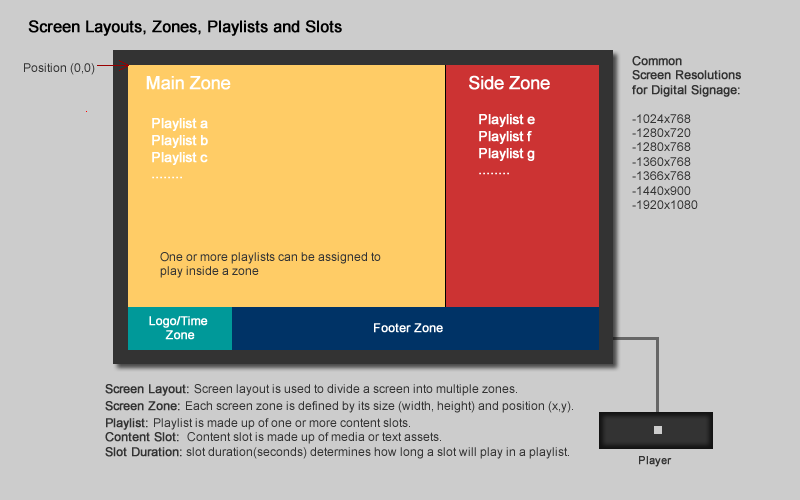Click the 1920x1080 resolution entry

click(x=665, y=205)
